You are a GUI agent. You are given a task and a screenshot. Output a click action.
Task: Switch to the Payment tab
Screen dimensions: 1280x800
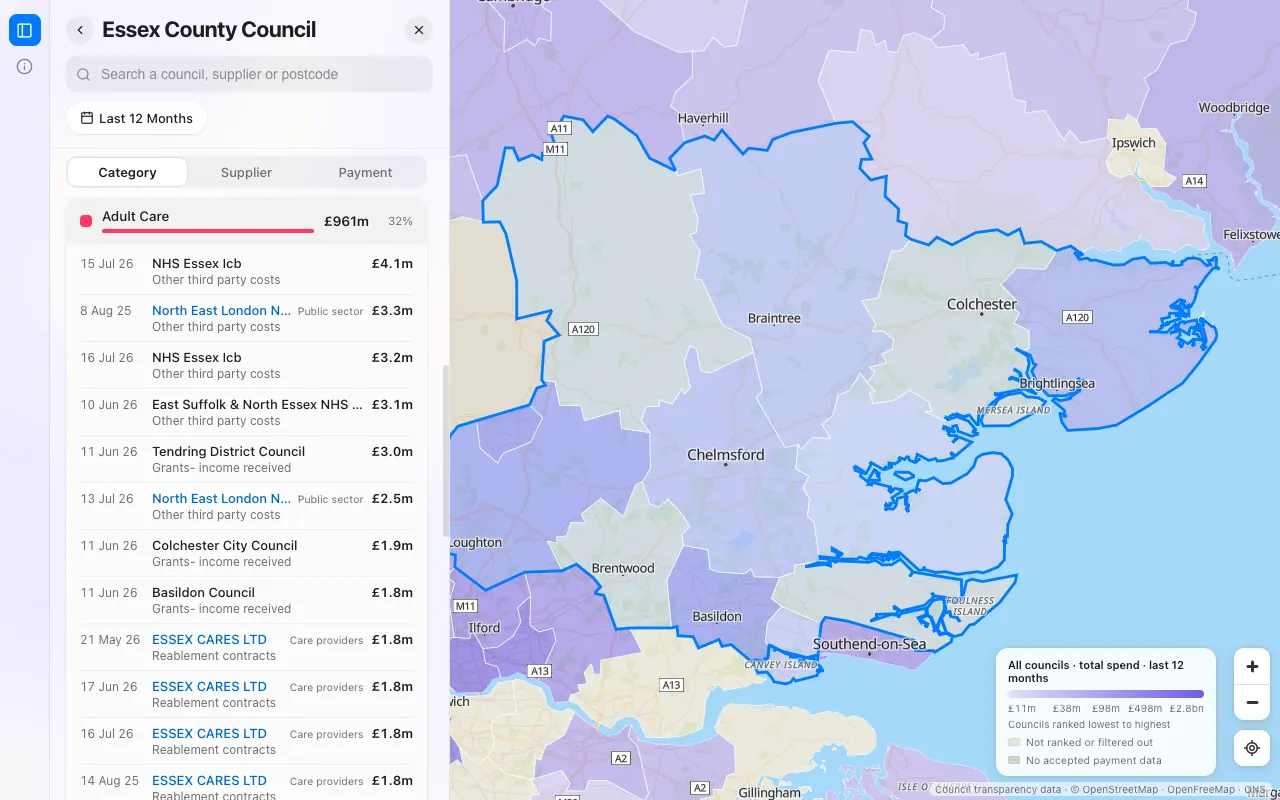(x=365, y=172)
